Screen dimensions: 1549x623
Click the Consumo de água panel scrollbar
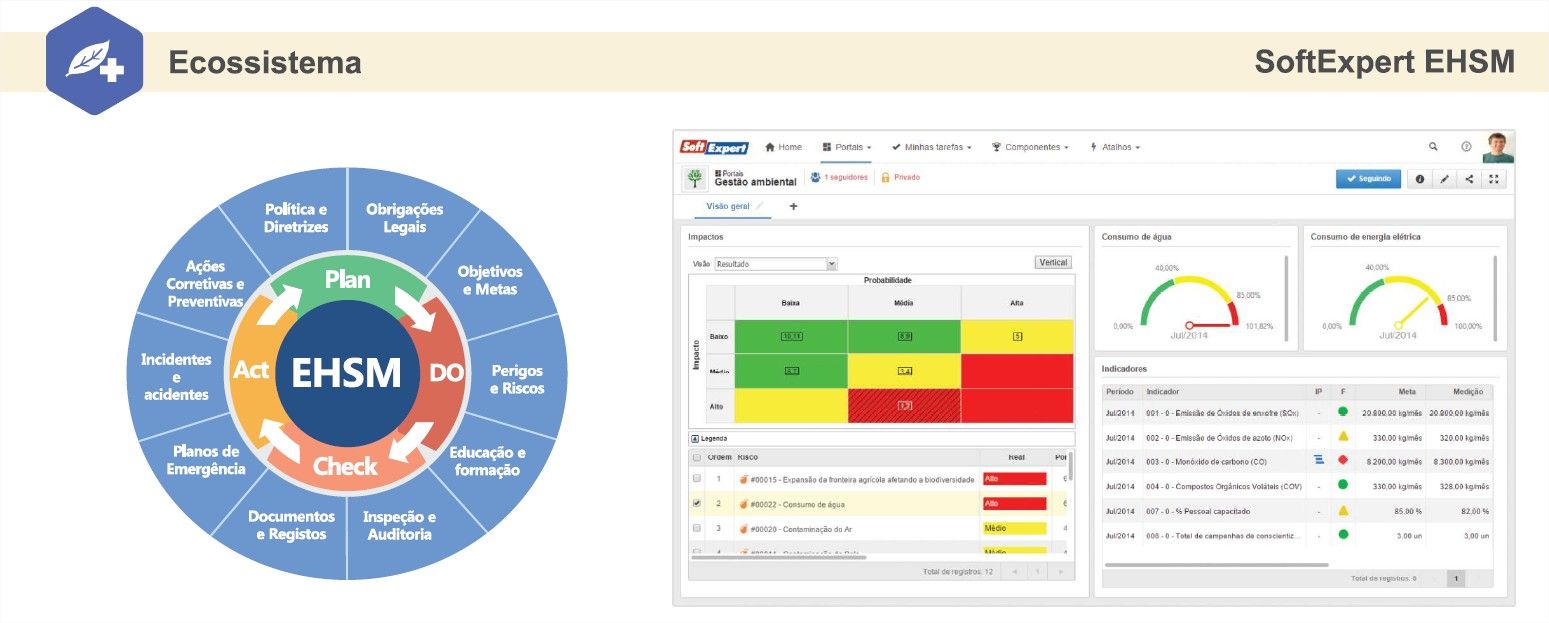pyautogui.click(x=1287, y=297)
